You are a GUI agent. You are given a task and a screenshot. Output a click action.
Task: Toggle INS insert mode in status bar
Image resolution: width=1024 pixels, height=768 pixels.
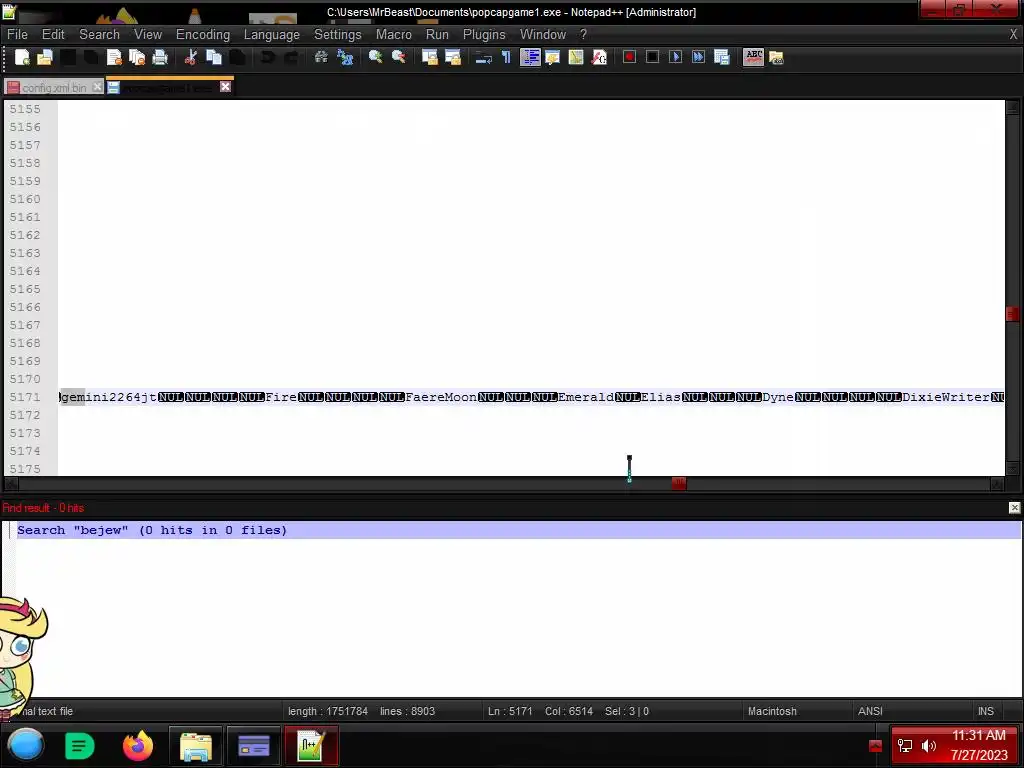click(x=985, y=711)
